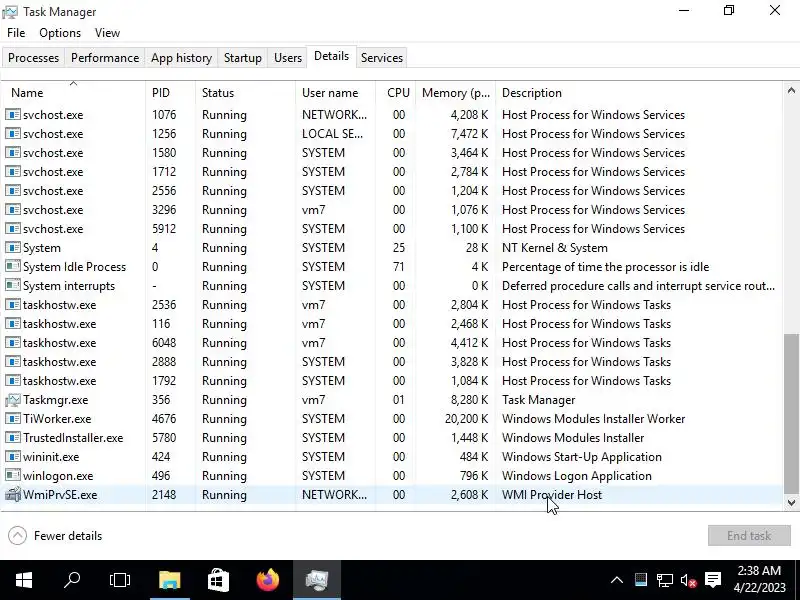The image size is (800, 600).
Task: Click the WmiPrvSE.exe process icon
Action: (x=13, y=495)
